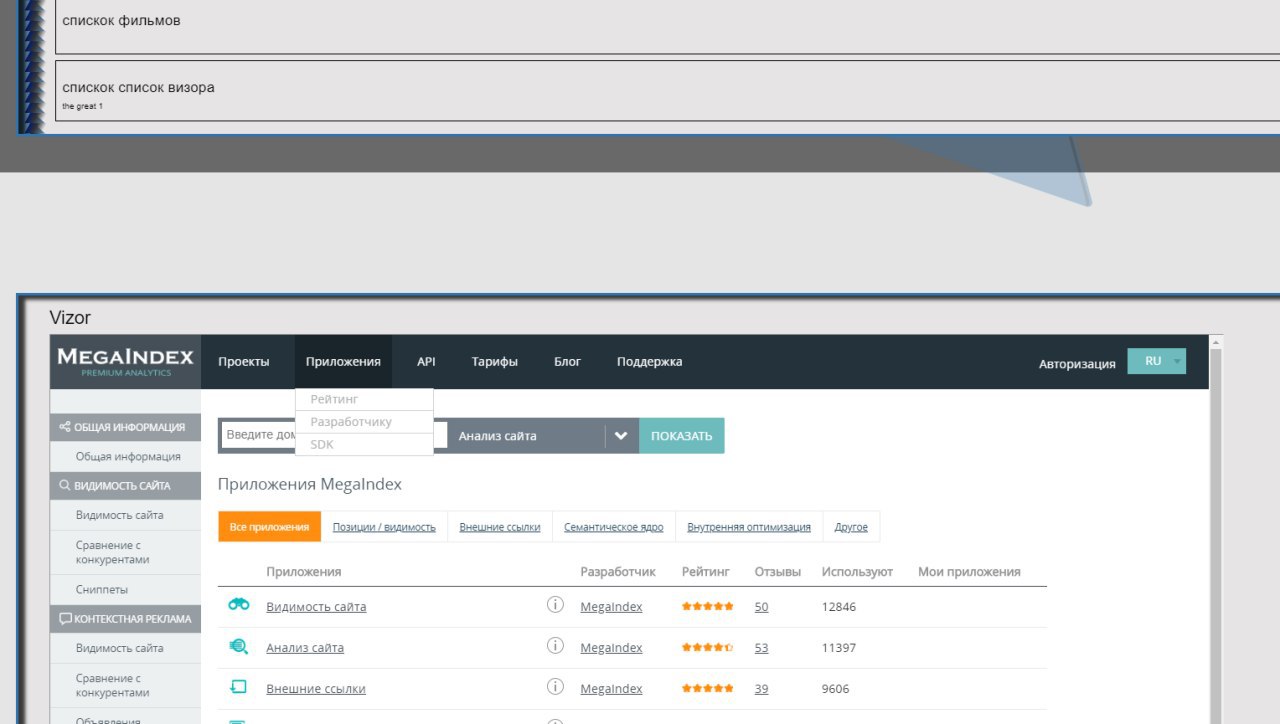Click the Vizor panel title
The image size is (1280, 724).
pyautogui.click(x=70, y=318)
